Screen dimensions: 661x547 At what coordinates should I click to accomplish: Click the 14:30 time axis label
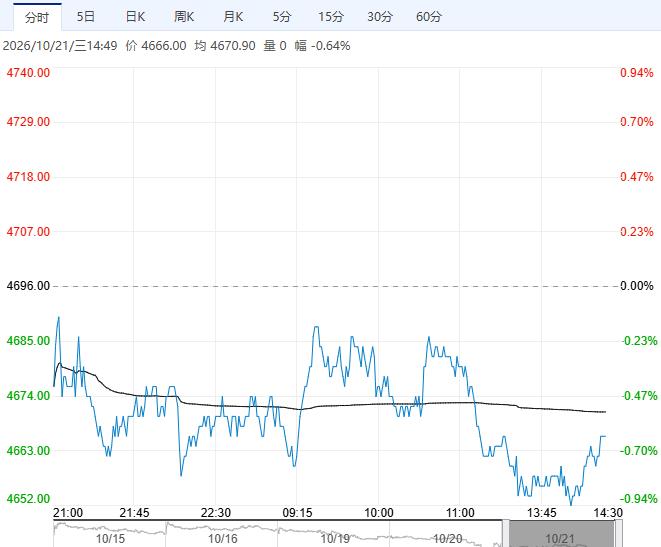tap(608, 513)
